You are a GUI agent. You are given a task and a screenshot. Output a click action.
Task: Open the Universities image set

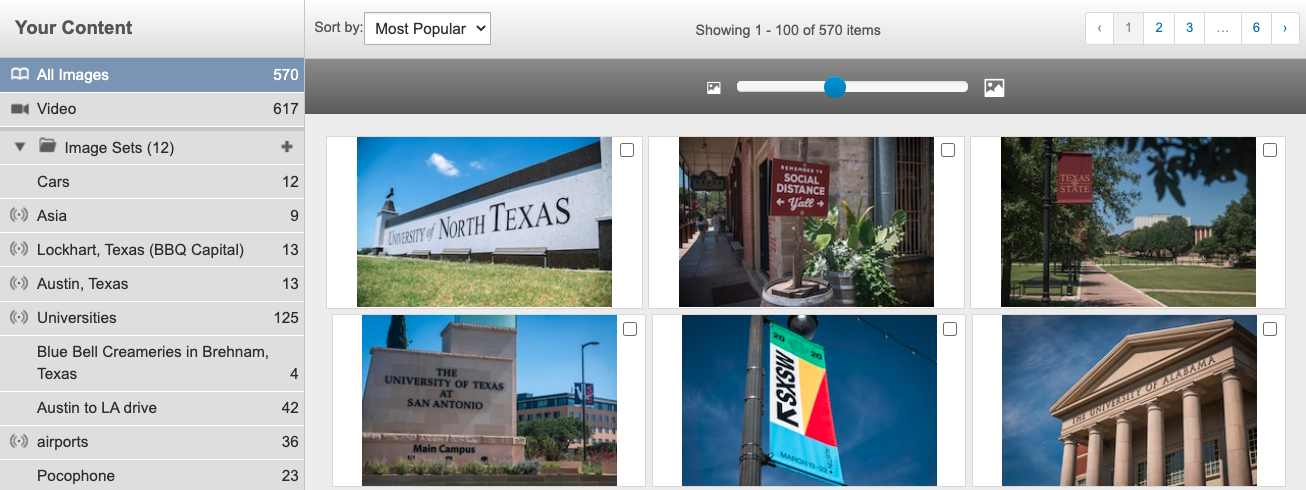[x=152, y=318]
